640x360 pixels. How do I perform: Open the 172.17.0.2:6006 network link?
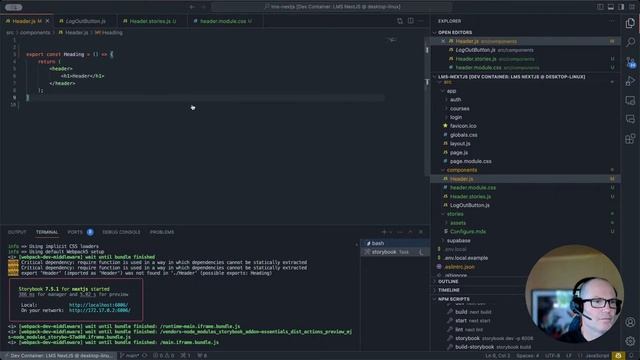click(x=100, y=310)
